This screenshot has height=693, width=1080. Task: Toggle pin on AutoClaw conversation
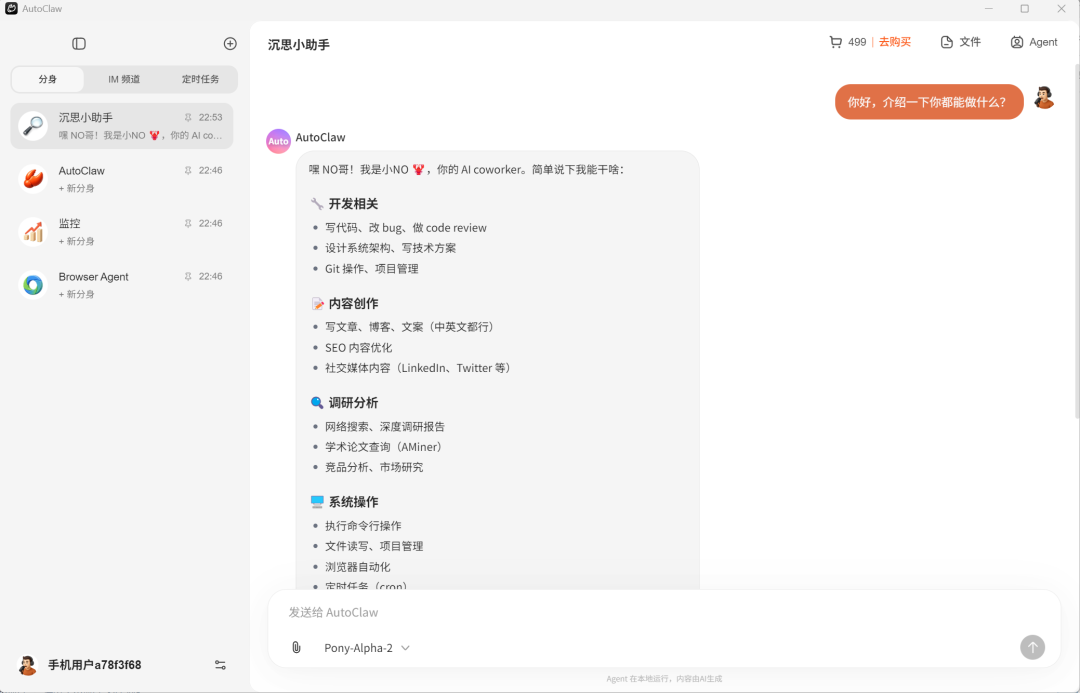click(x=188, y=171)
